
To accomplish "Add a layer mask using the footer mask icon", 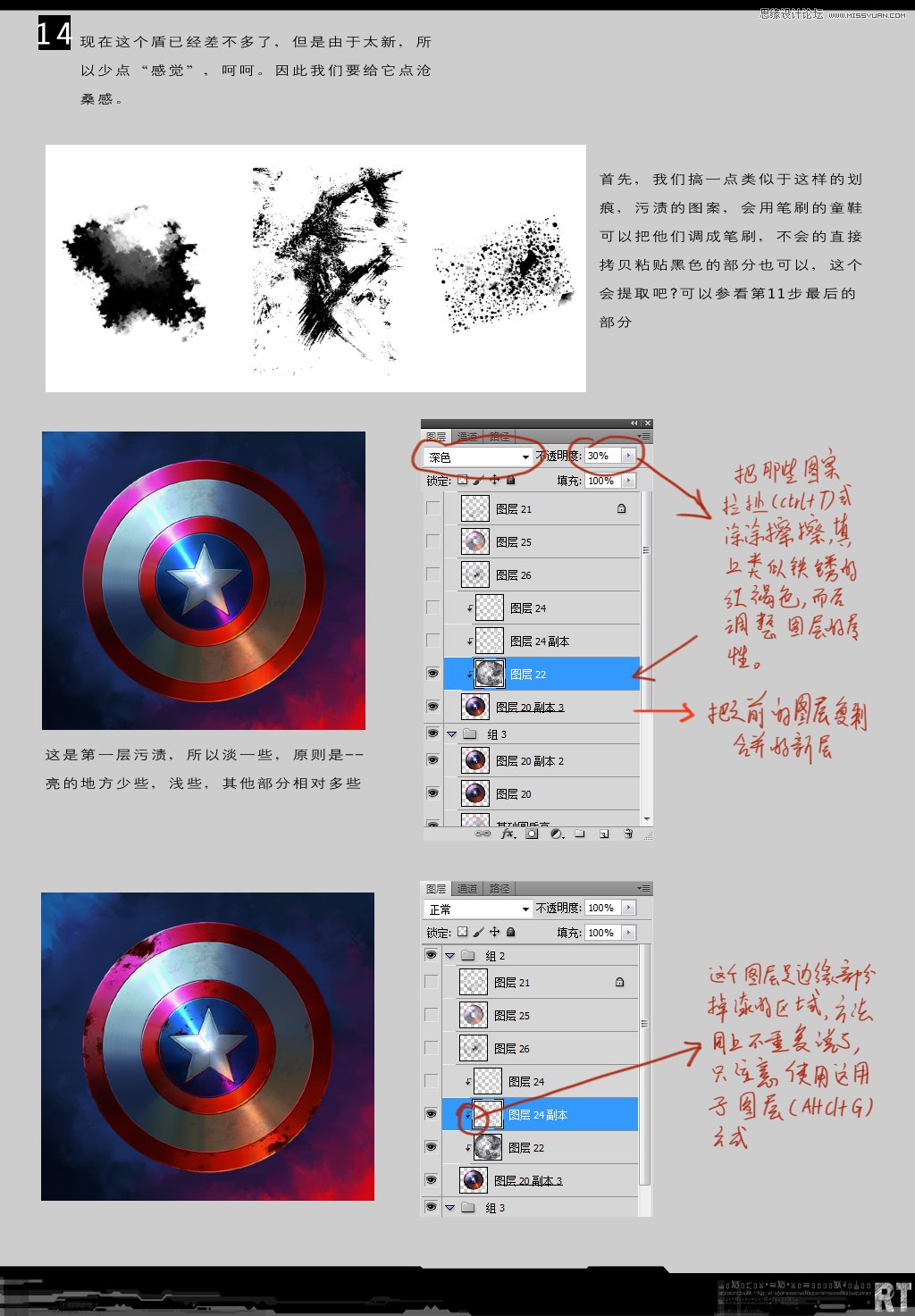I will coord(532,834).
